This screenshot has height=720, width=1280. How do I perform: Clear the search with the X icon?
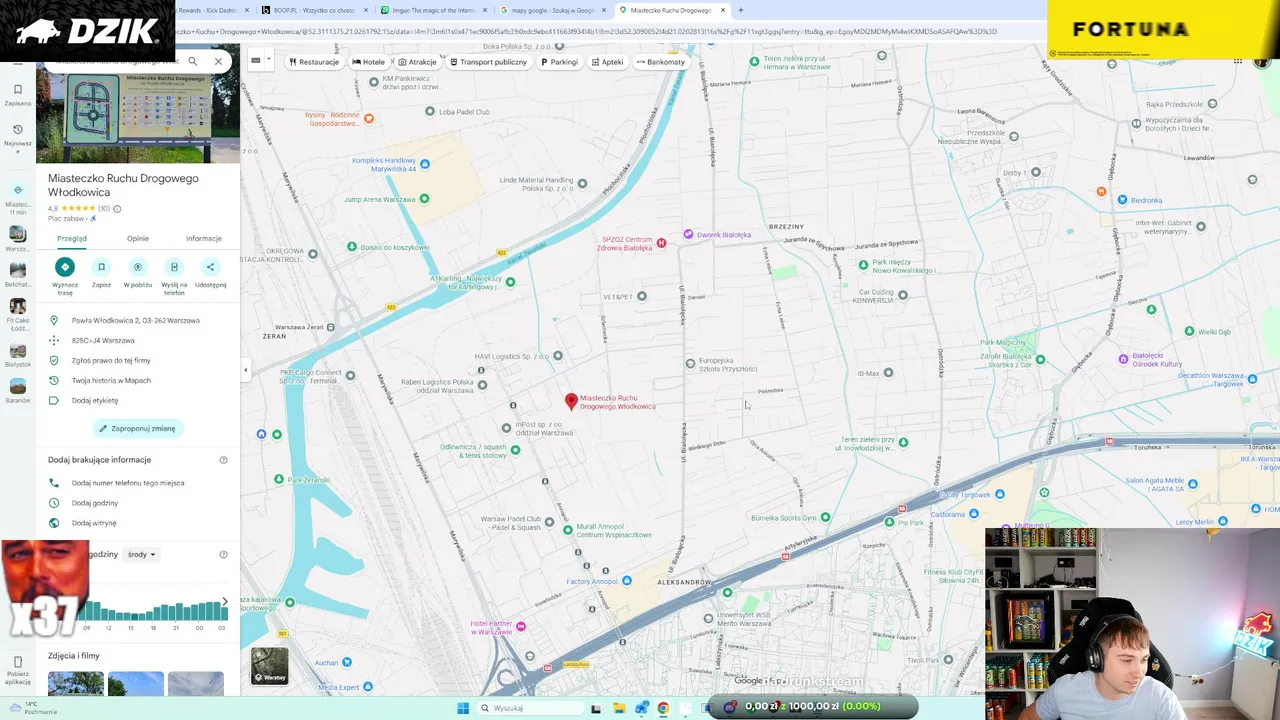click(x=218, y=61)
